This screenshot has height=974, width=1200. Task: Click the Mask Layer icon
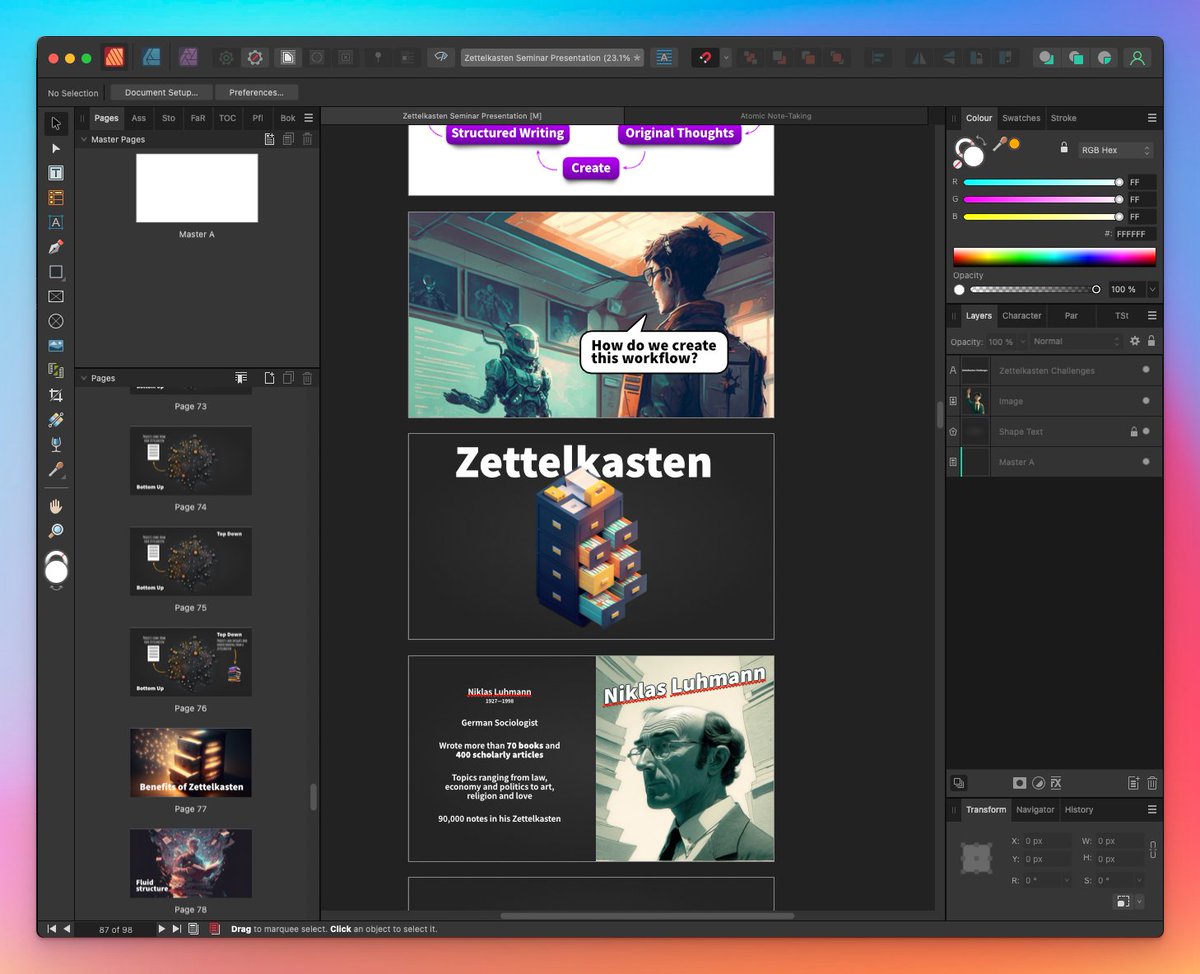(1019, 783)
